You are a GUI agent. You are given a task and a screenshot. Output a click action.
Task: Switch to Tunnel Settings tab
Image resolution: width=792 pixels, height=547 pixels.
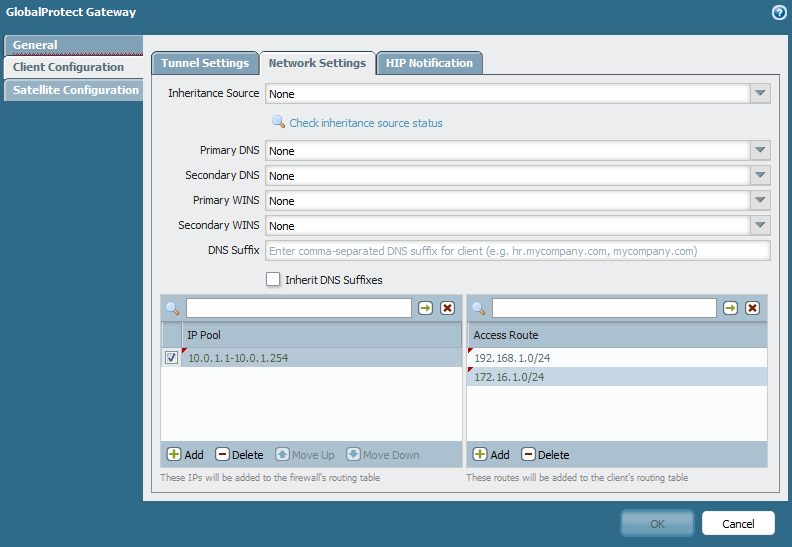205,63
